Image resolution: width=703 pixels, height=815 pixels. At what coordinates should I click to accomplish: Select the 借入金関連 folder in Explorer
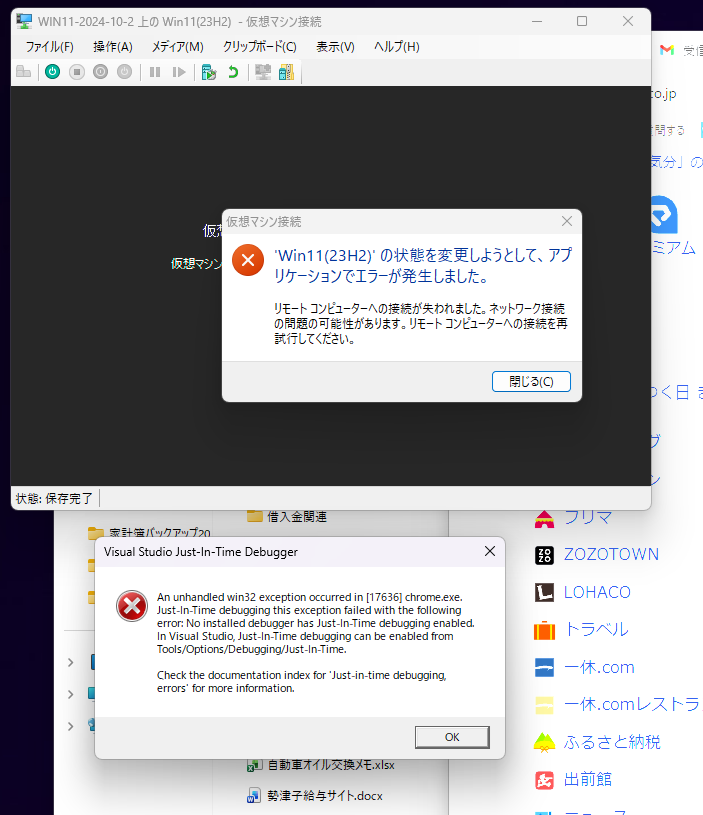click(287, 517)
